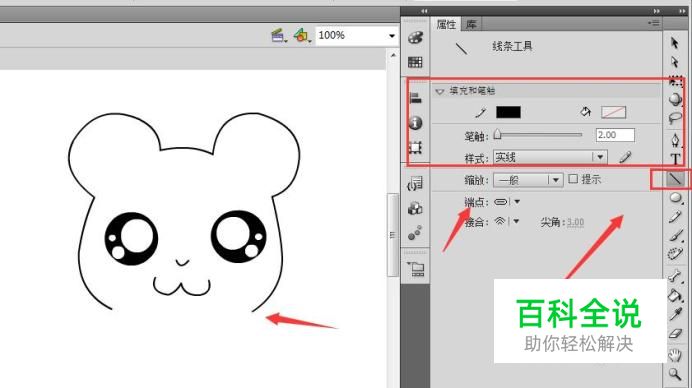
Task: Select the Free Transform tool
Action: [676, 81]
